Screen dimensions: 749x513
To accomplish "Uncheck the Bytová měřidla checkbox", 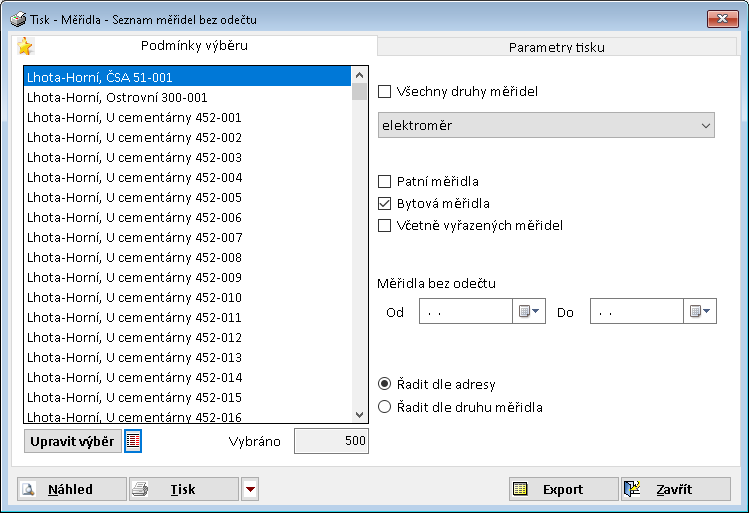I will click(x=385, y=203).
